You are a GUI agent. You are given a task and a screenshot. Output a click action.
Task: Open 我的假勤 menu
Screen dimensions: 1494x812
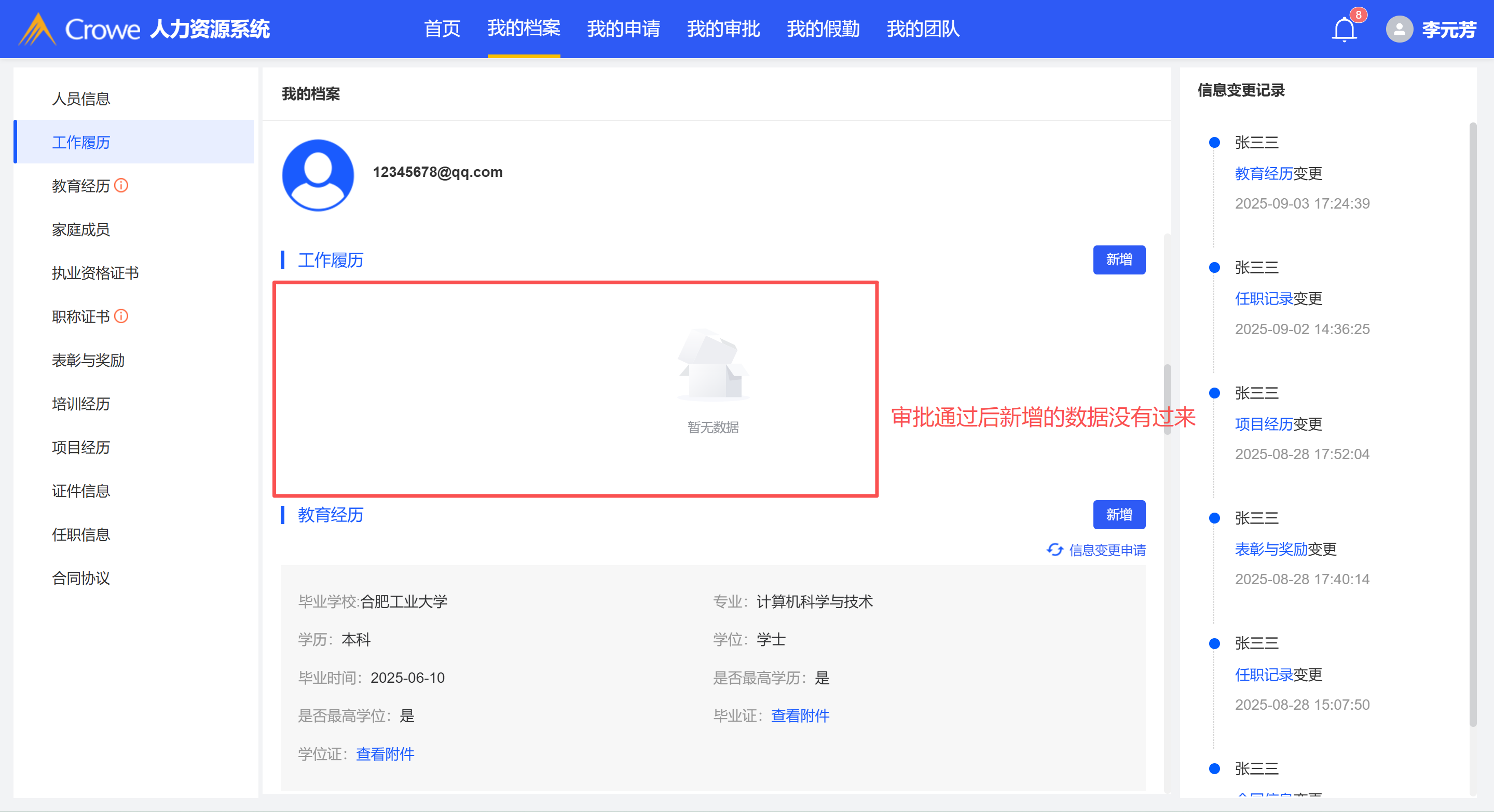pyautogui.click(x=823, y=29)
